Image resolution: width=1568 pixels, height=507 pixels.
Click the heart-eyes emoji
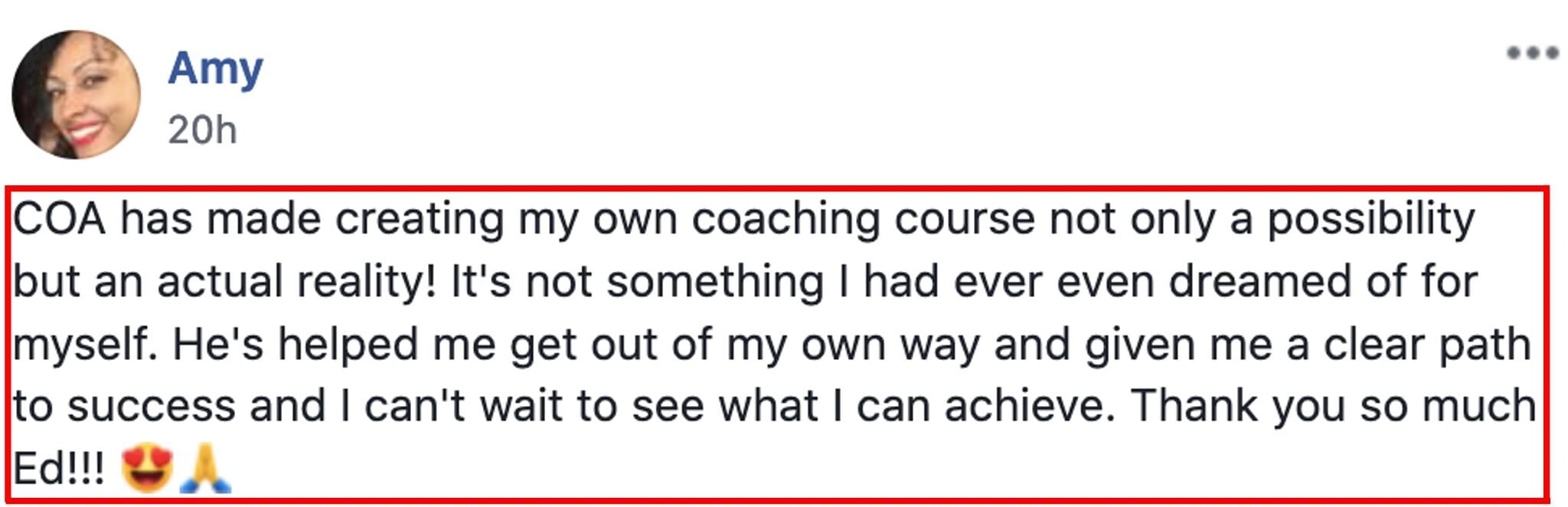pos(147,468)
